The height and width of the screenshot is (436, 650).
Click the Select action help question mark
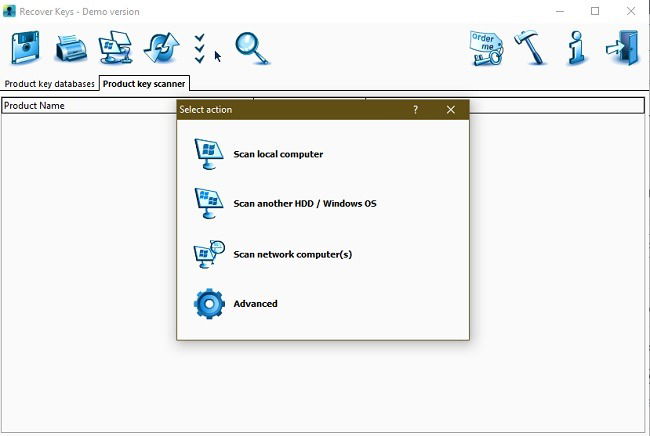[x=415, y=110]
